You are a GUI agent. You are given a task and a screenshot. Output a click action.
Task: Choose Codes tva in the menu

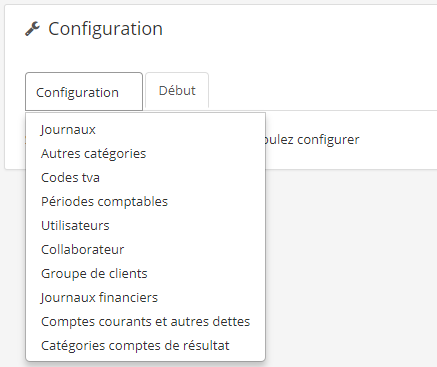pos(145,177)
